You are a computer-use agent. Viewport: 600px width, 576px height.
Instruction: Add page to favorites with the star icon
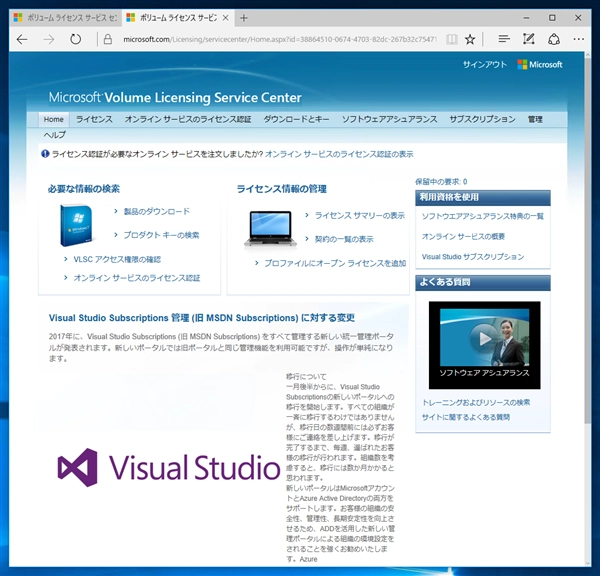pyautogui.click(x=470, y=39)
